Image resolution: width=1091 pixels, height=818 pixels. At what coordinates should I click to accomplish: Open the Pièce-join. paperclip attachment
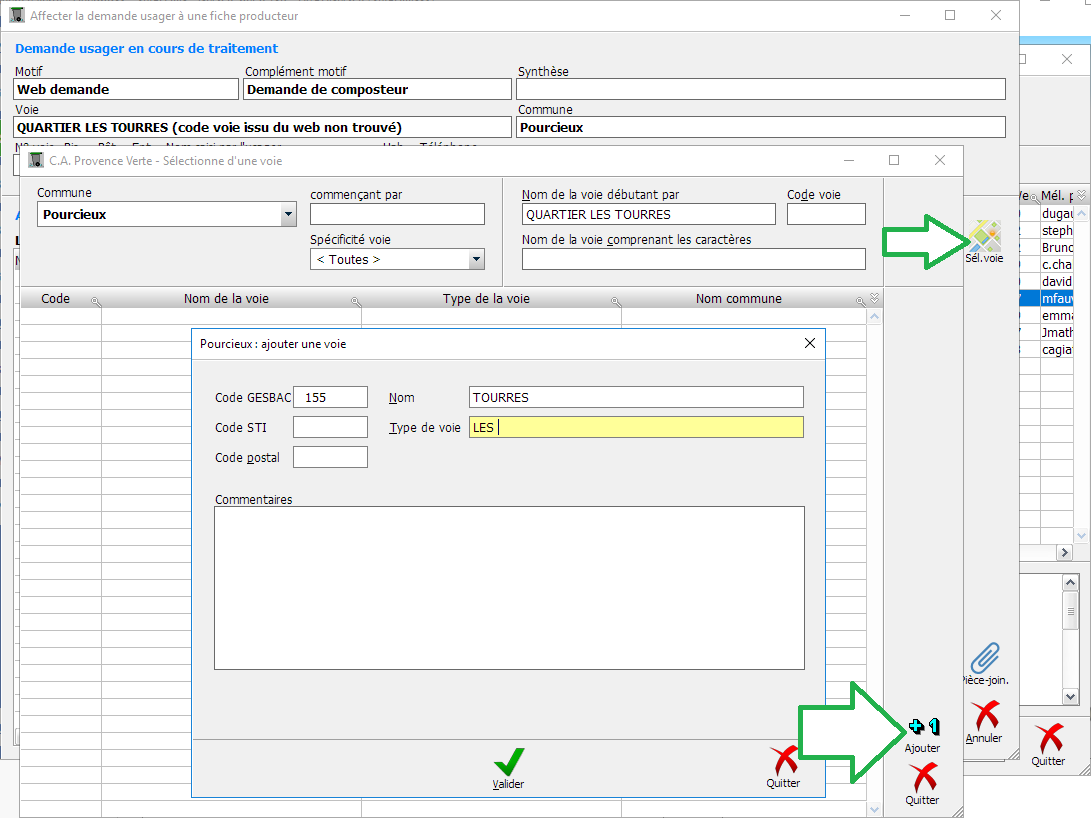(x=985, y=658)
